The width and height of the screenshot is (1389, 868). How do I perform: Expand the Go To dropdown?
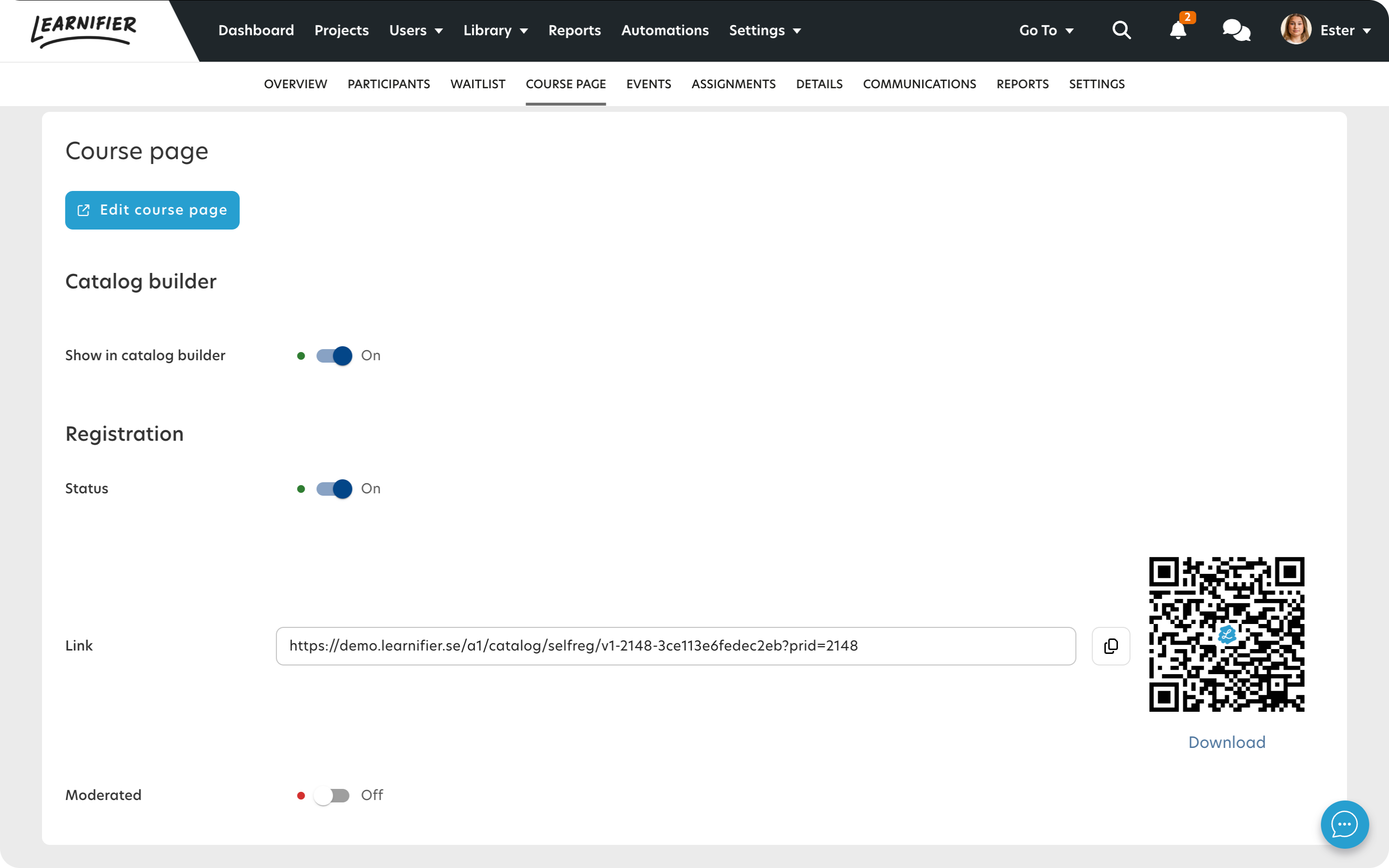1046,30
